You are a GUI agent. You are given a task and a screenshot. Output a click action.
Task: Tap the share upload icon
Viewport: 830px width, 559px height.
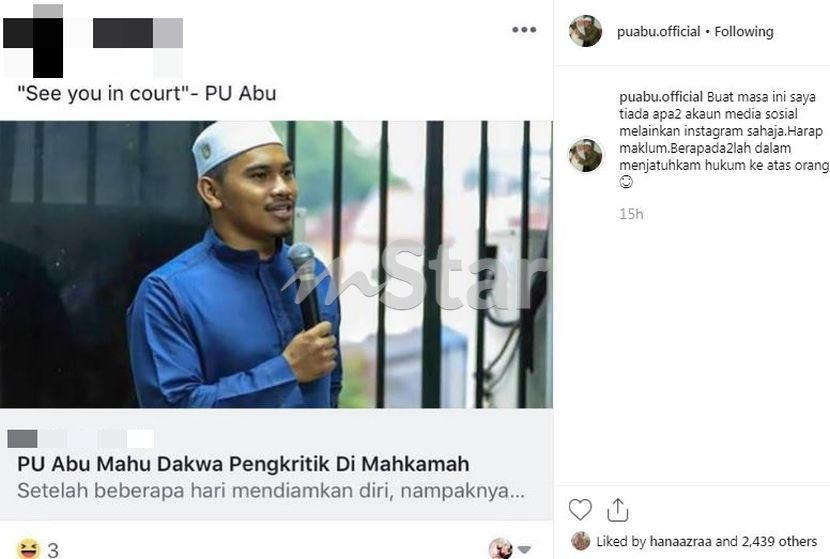tap(618, 510)
